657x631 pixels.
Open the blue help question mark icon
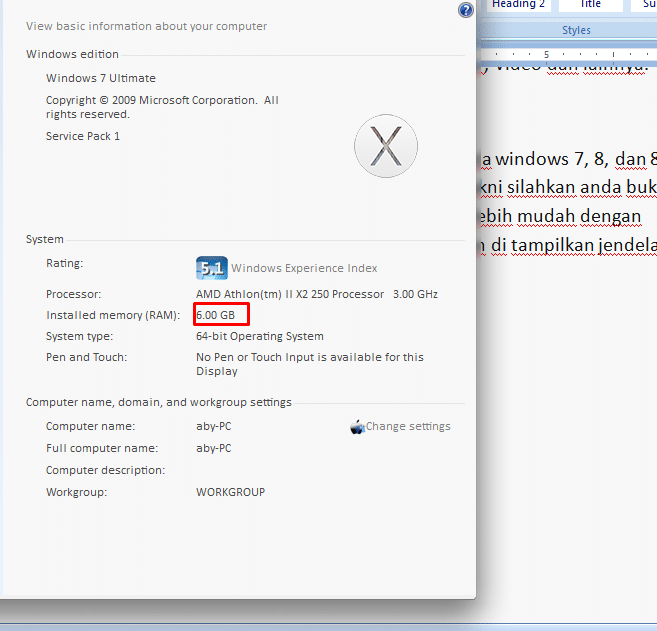coord(466,10)
